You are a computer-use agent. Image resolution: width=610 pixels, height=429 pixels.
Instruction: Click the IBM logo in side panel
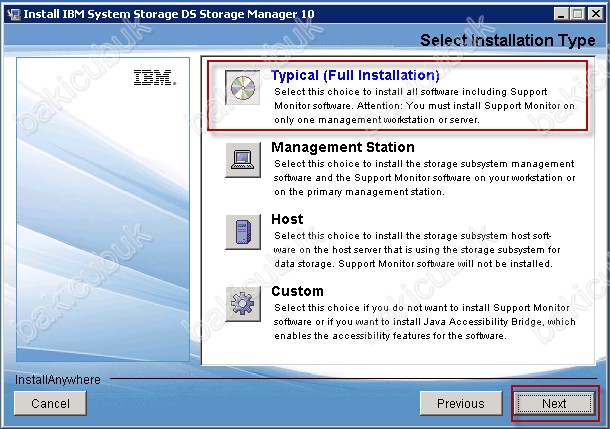pos(155,77)
